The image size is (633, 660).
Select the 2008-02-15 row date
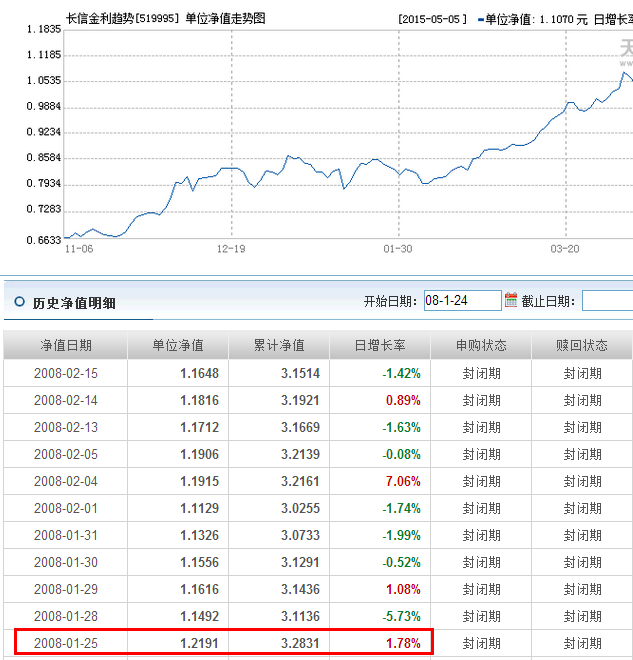pyautogui.click(x=66, y=373)
